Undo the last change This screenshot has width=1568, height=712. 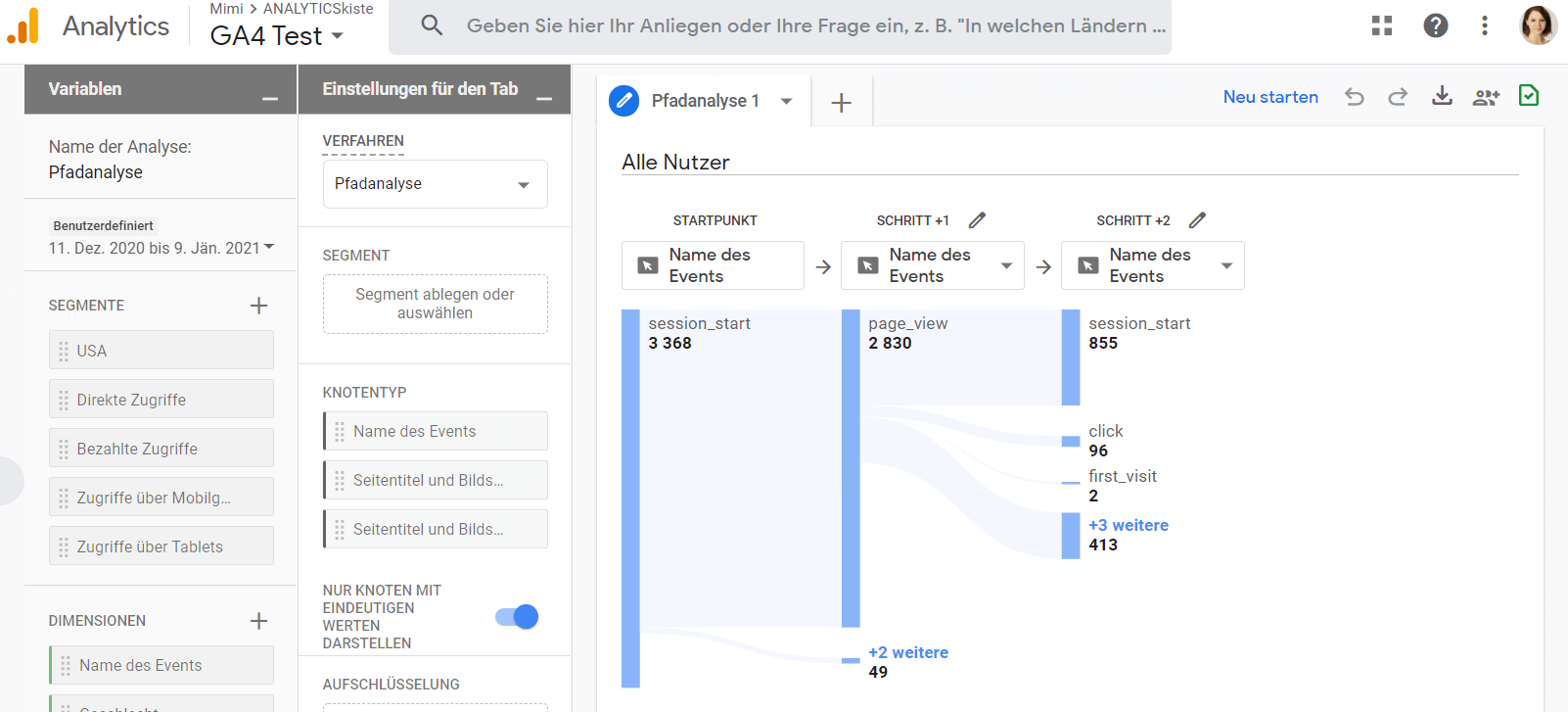[1355, 97]
